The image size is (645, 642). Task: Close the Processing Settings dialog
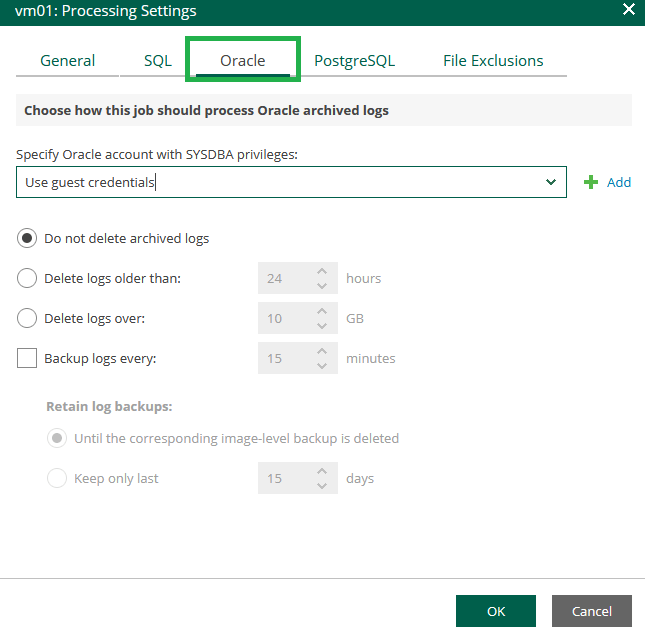(629, 9)
